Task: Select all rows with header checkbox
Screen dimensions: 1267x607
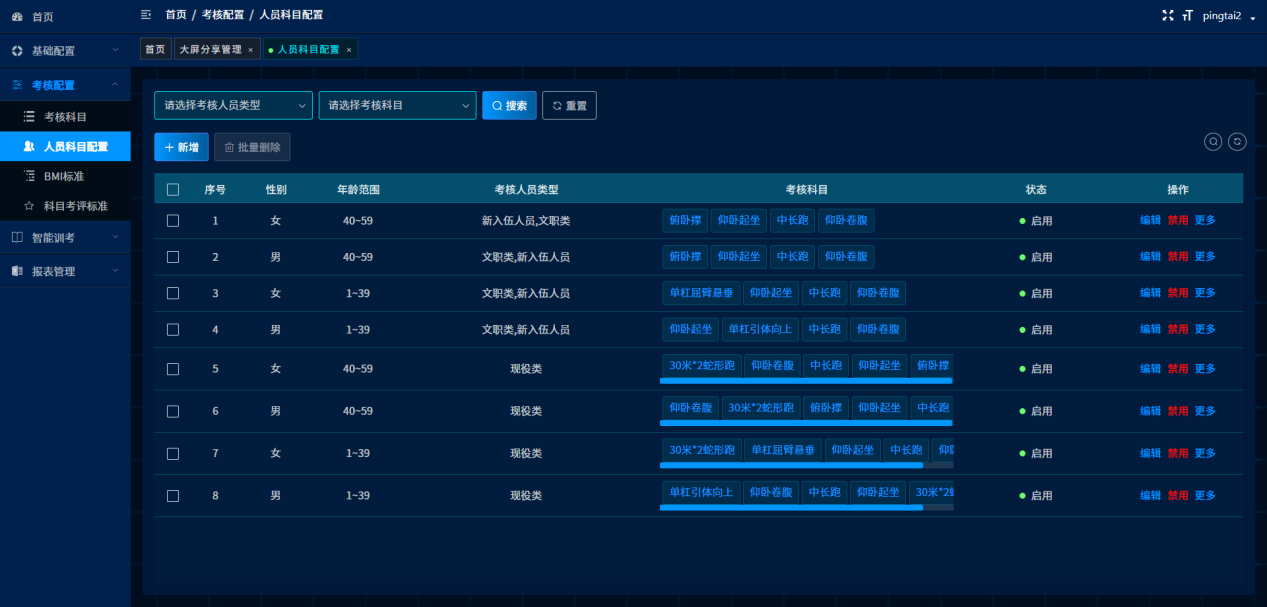Action: click(173, 190)
